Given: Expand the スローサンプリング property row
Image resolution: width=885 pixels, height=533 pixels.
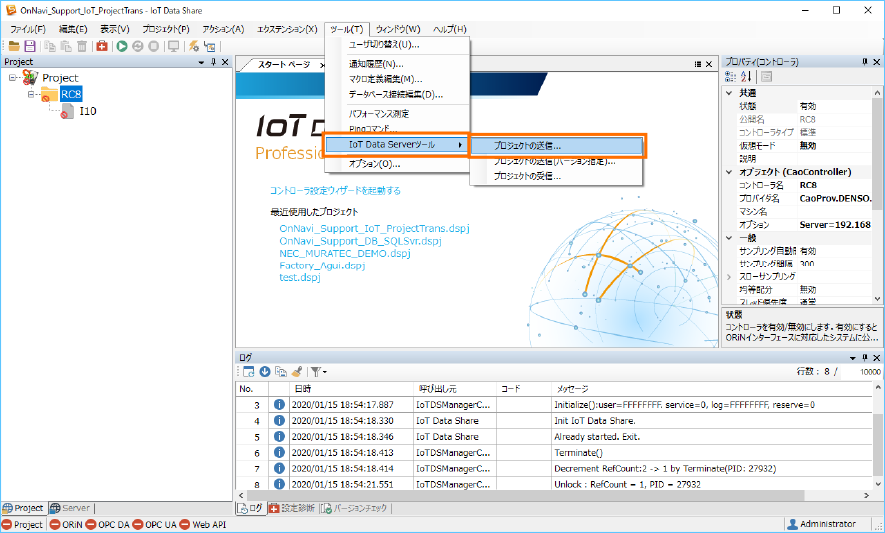Looking at the screenshot, I should point(729,275).
